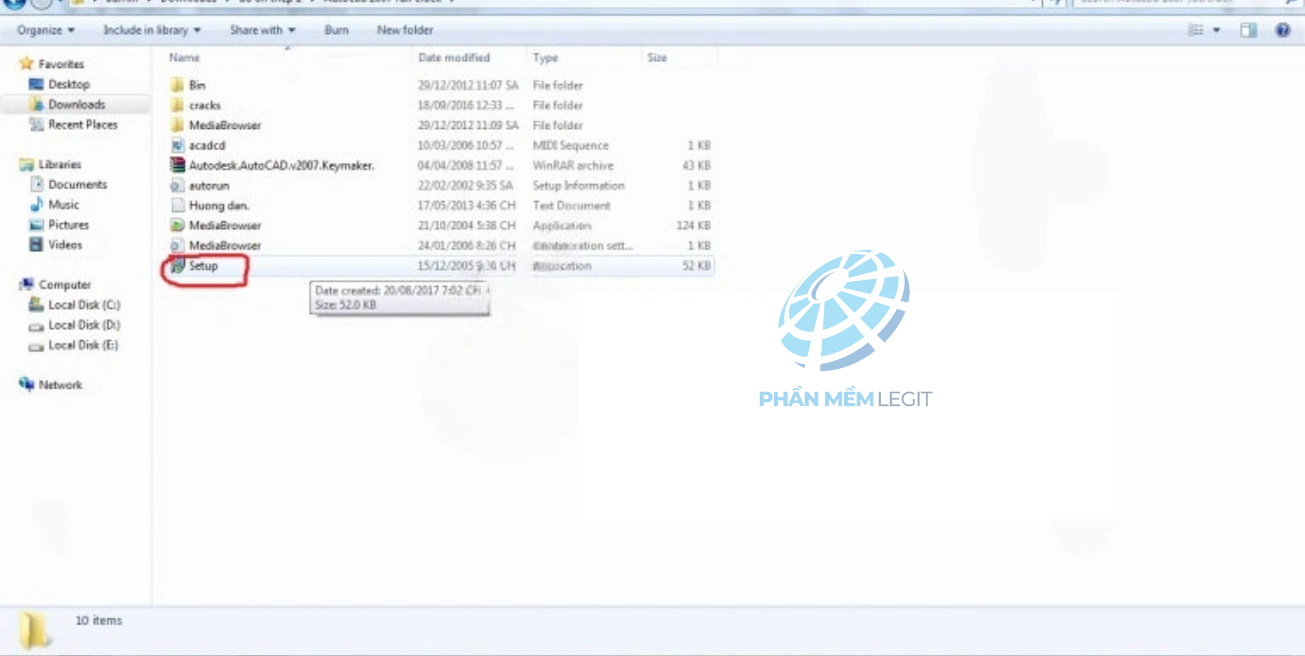Click the Bin folder icon
This screenshot has width=1305, height=656.
[177, 85]
